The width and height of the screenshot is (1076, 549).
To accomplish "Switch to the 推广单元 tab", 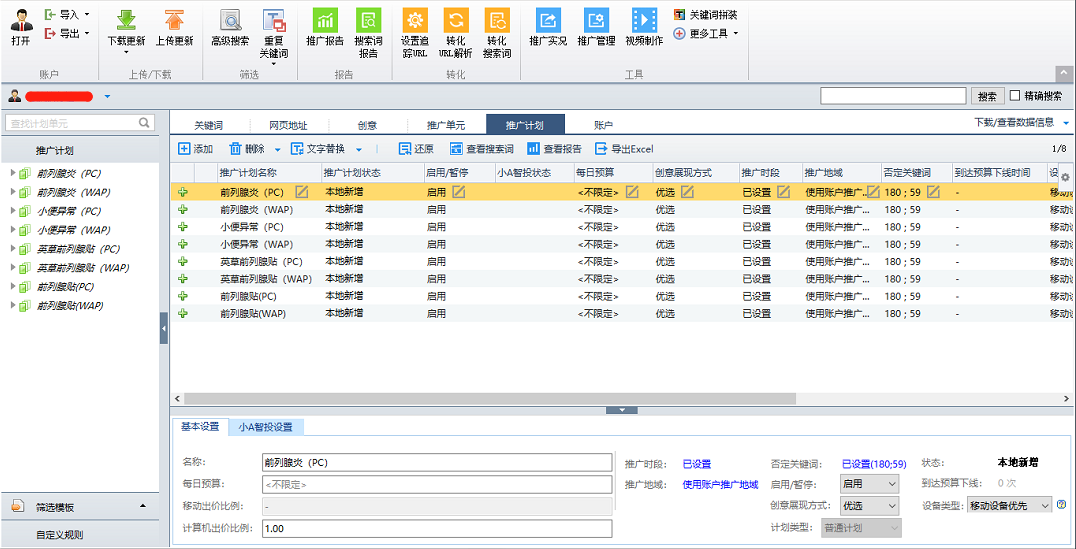I will point(446,126).
